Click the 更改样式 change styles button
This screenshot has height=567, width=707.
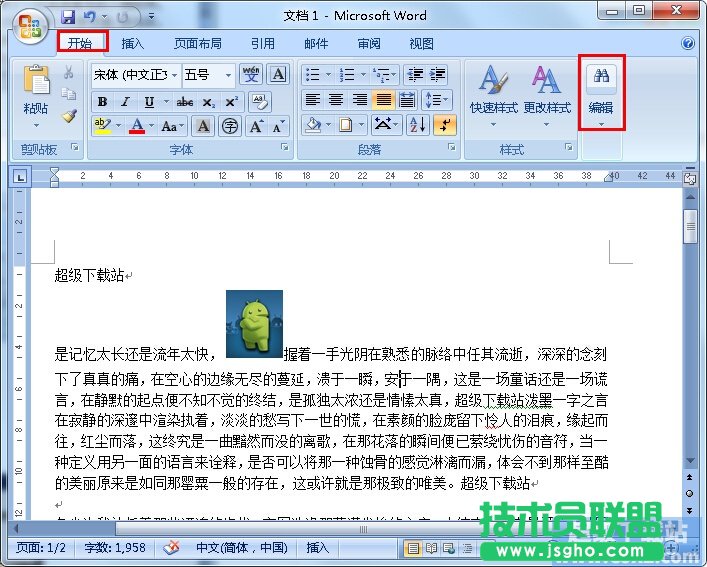click(x=547, y=92)
